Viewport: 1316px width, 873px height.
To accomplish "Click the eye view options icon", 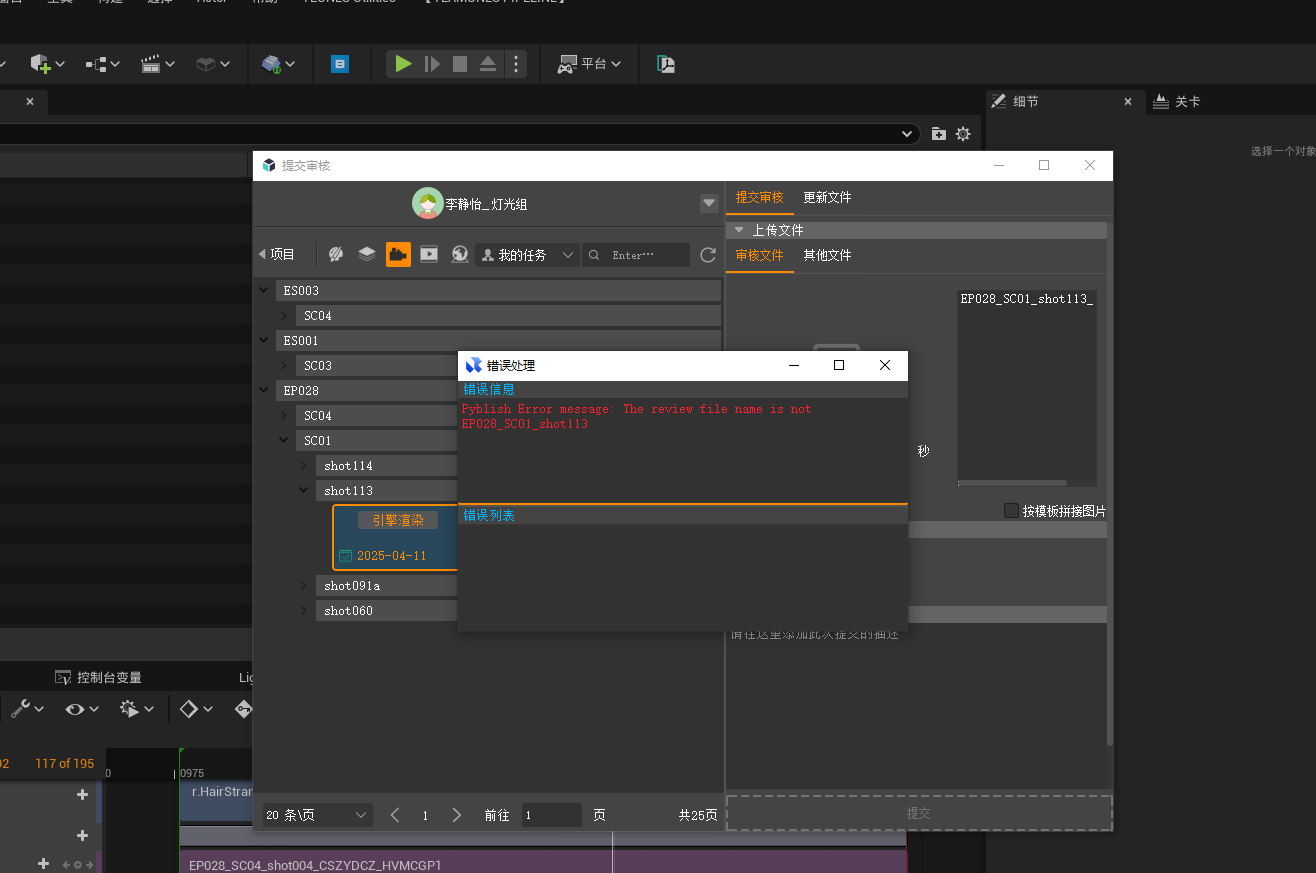I will click(x=75, y=708).
